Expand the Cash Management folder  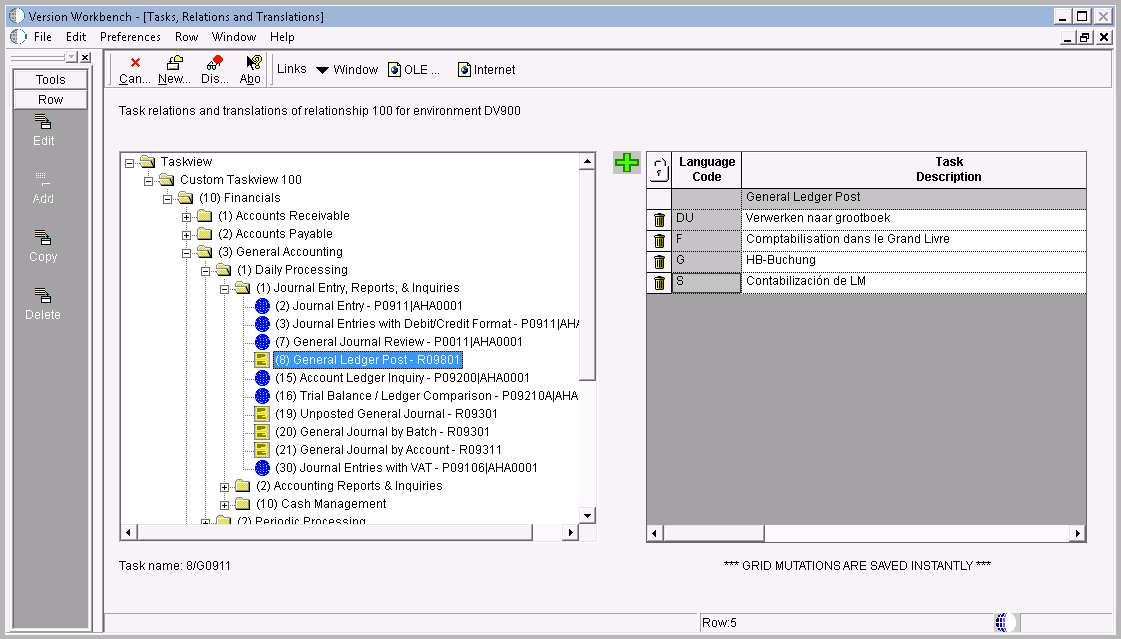(225, 504)
